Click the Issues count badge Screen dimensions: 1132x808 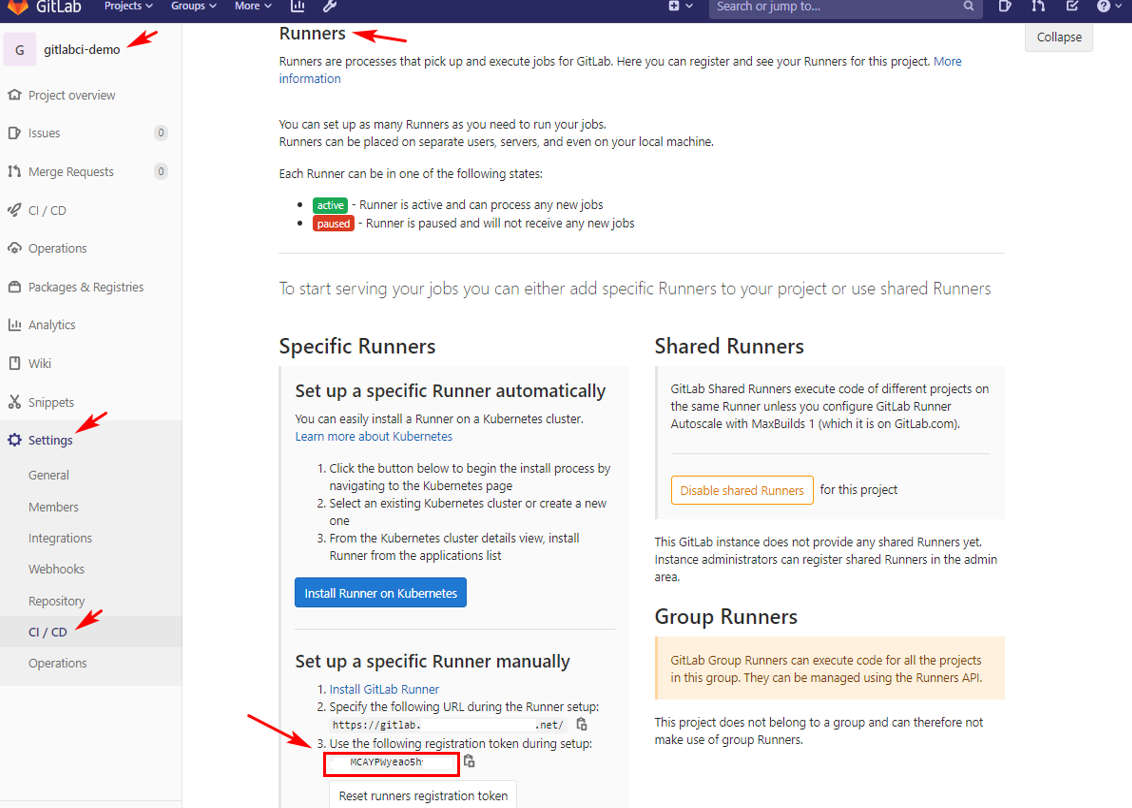tap(161, 132)
